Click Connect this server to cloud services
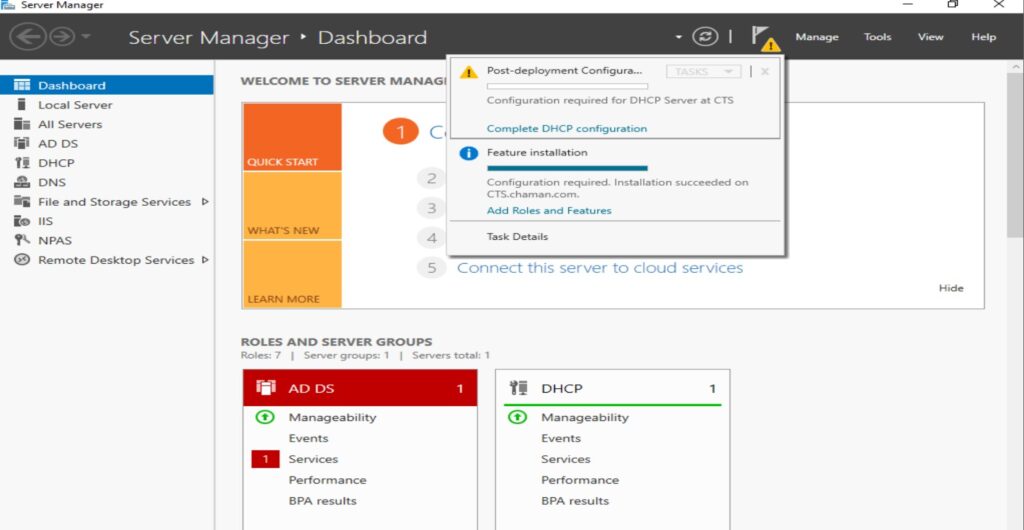 pos(600,268)
